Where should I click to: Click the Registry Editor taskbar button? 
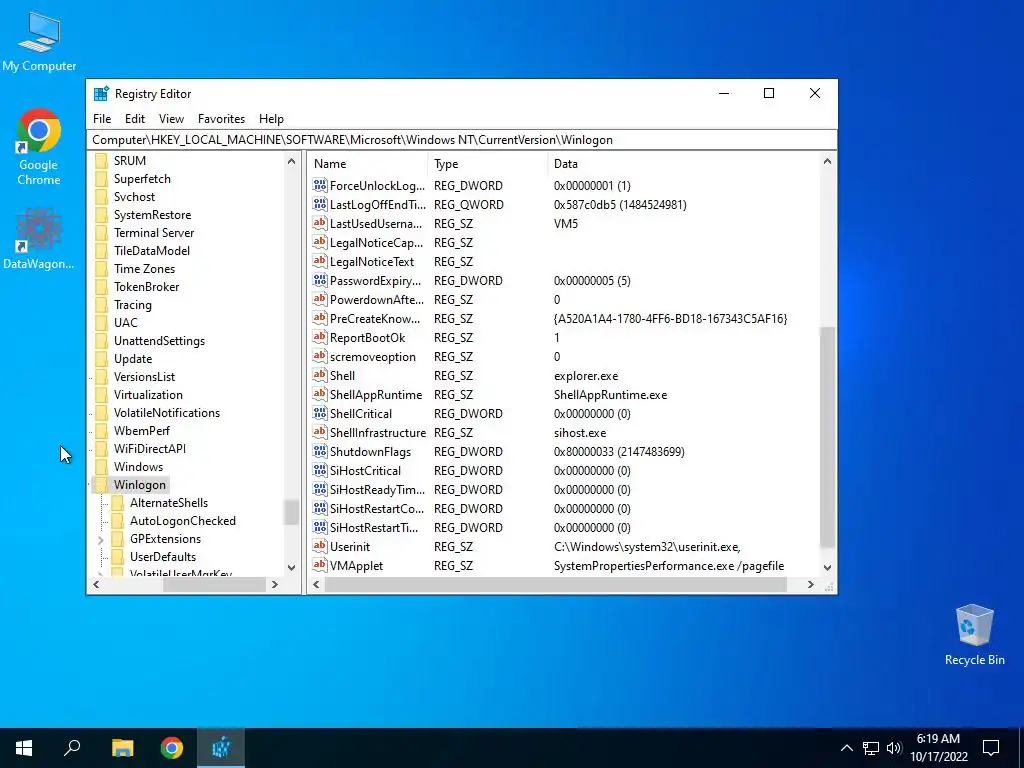pyautogui.click(x=221, y=748)
